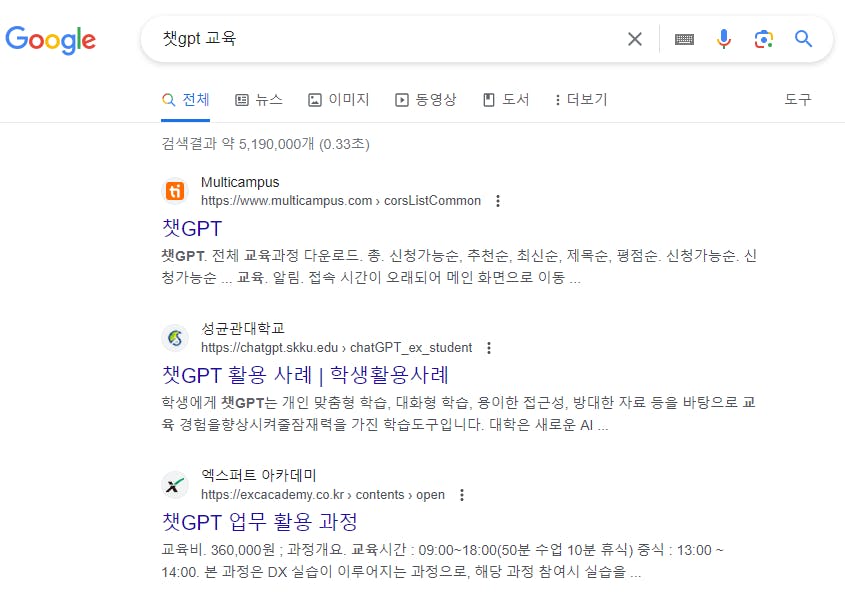This screenshot has width=845, height=599.
Task: Click the Google logo
Action: [x=50, y=39]
